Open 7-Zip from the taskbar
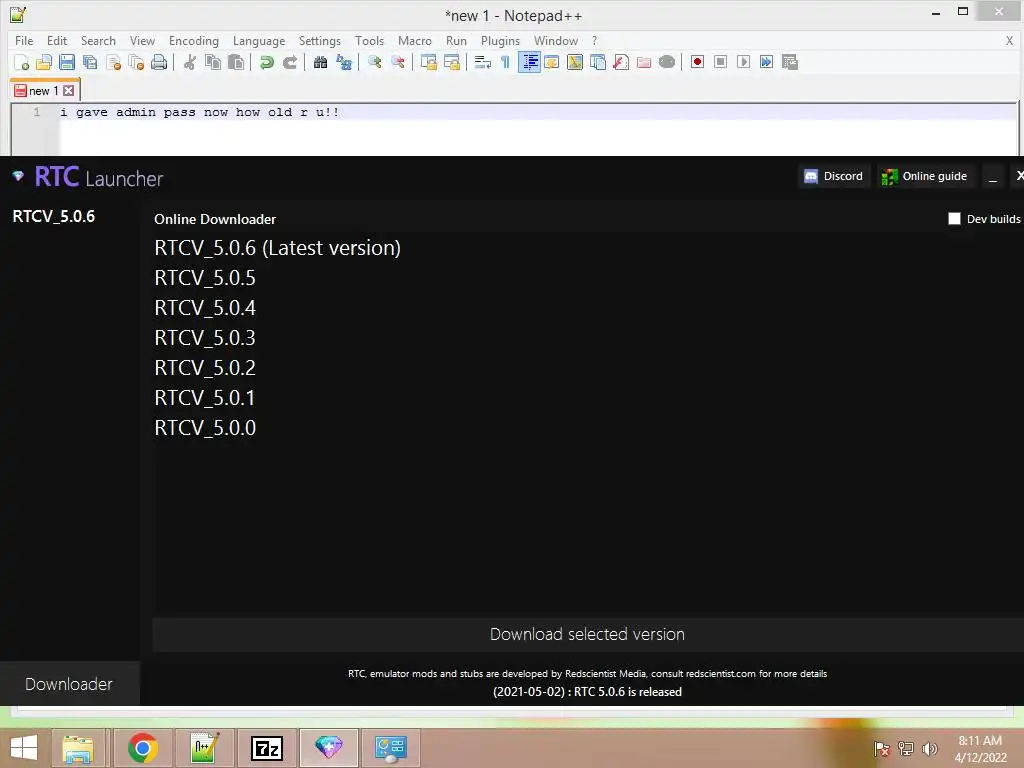 coord(267,748)
